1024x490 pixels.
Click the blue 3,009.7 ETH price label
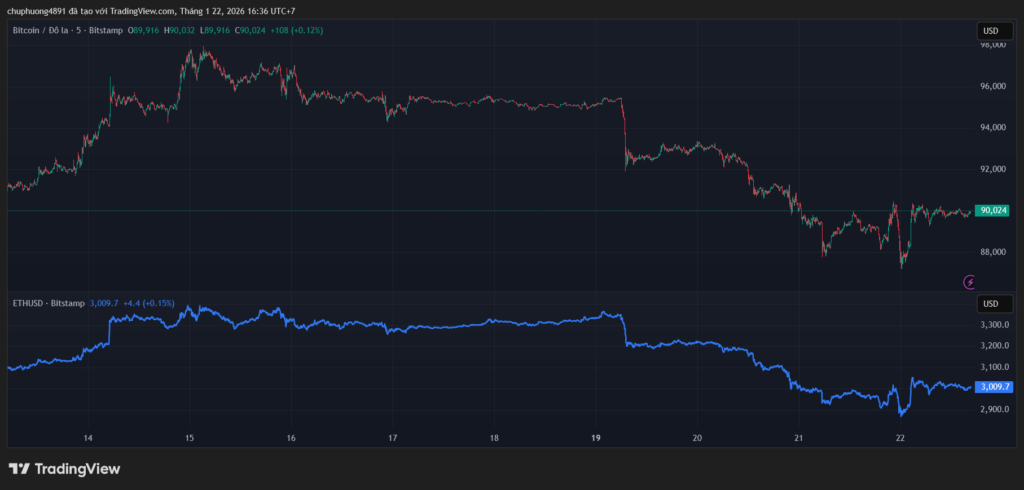995,386
